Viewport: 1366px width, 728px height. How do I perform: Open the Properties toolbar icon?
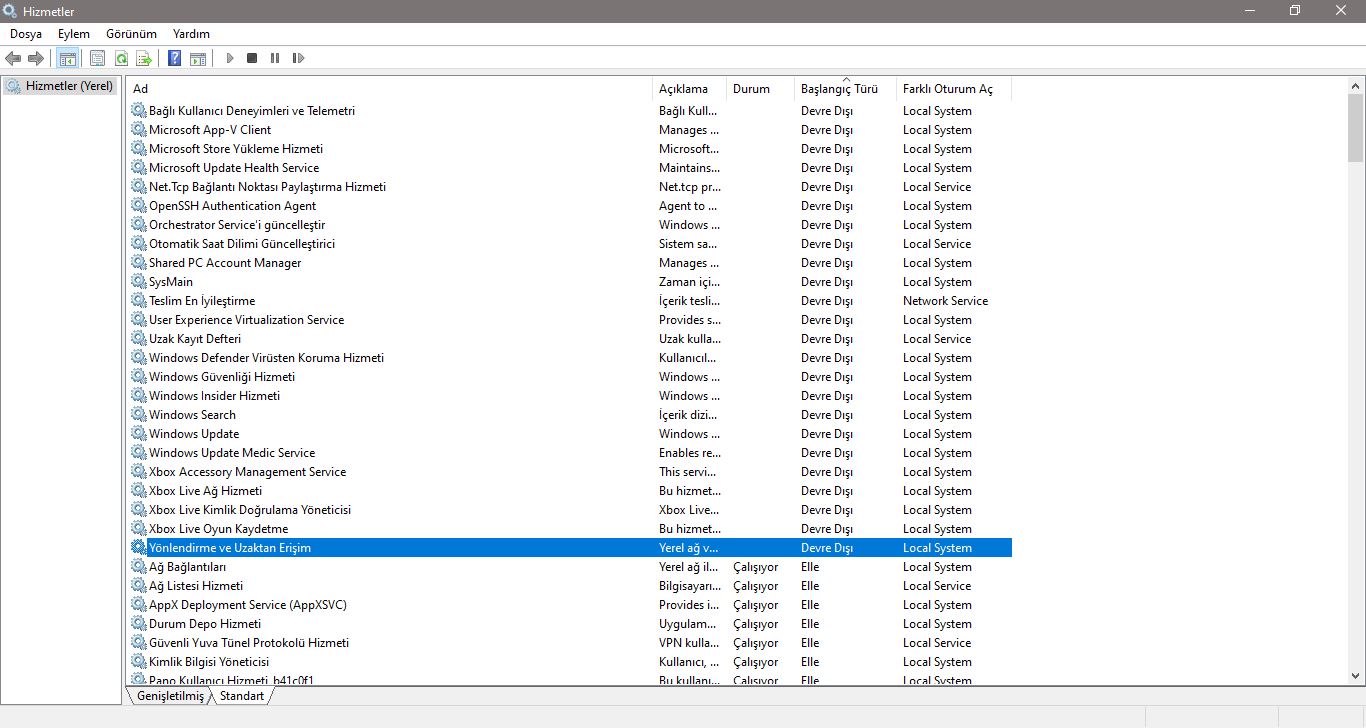pyautogui.click(x=97, y=58)
